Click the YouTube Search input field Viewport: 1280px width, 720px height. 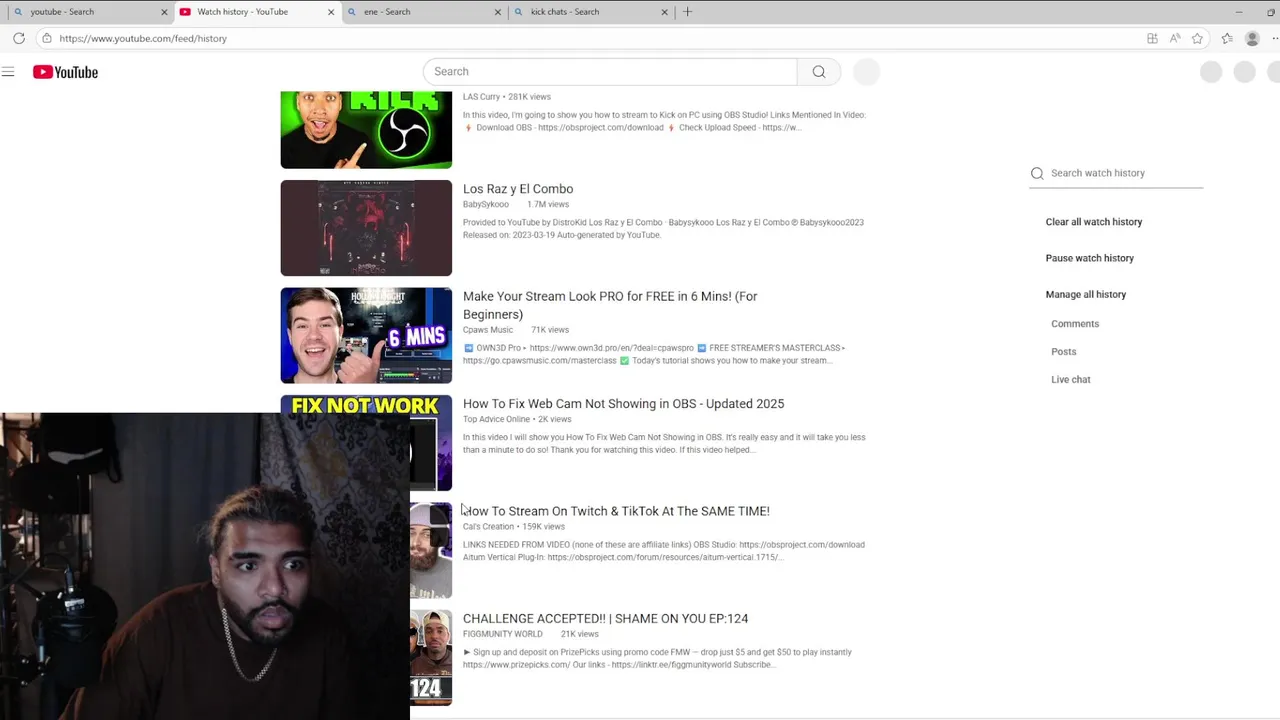tap(610, 72)
